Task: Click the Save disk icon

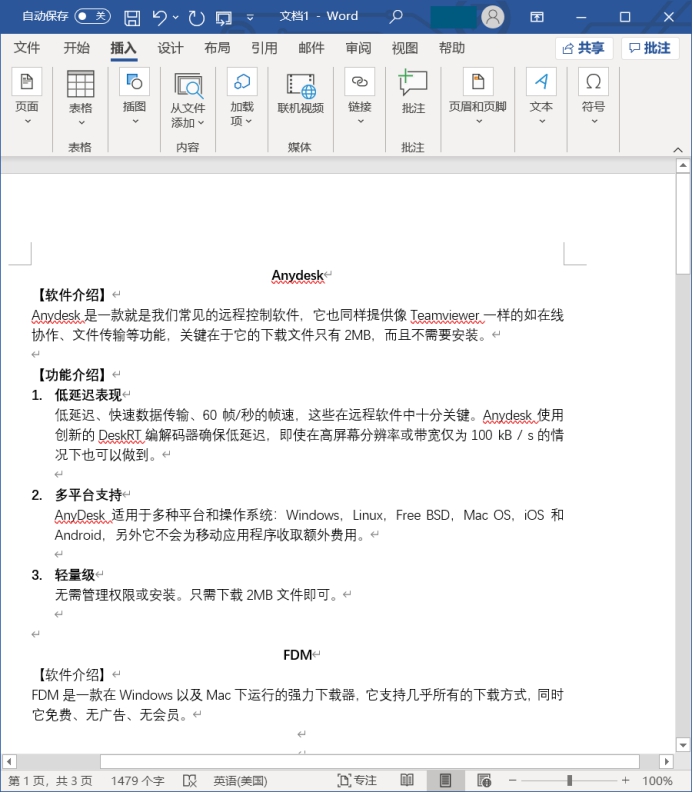Action: (132, 18)
